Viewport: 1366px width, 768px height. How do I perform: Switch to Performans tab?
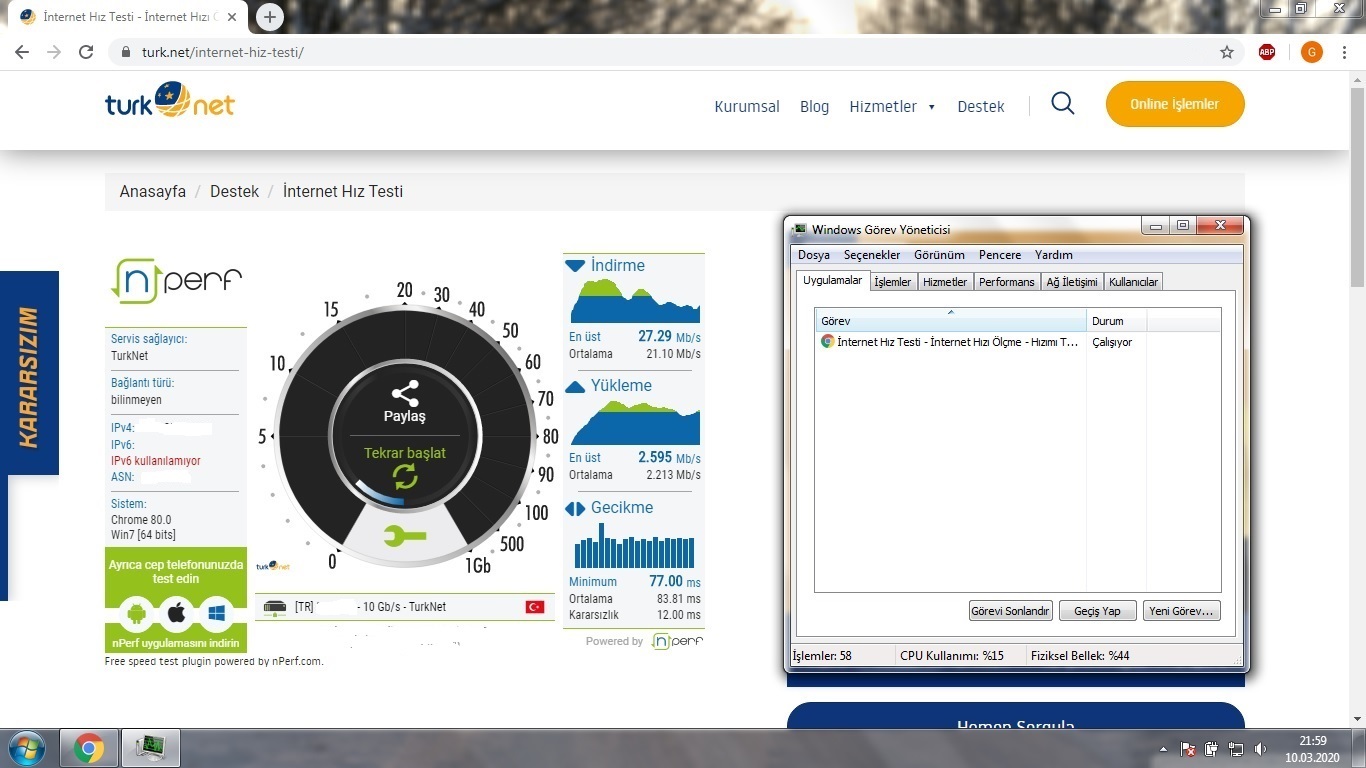(x=1007, y=282)
